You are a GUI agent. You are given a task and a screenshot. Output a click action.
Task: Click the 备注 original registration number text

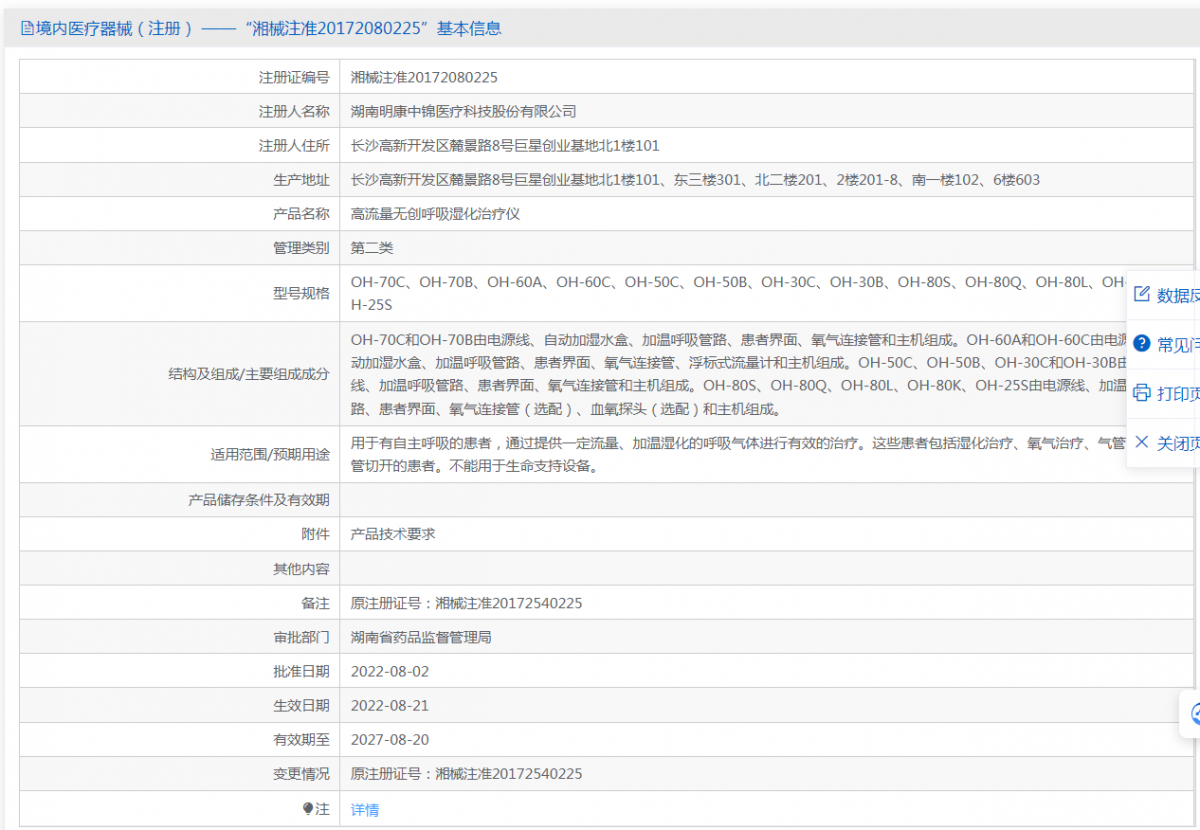click(467, 603)
